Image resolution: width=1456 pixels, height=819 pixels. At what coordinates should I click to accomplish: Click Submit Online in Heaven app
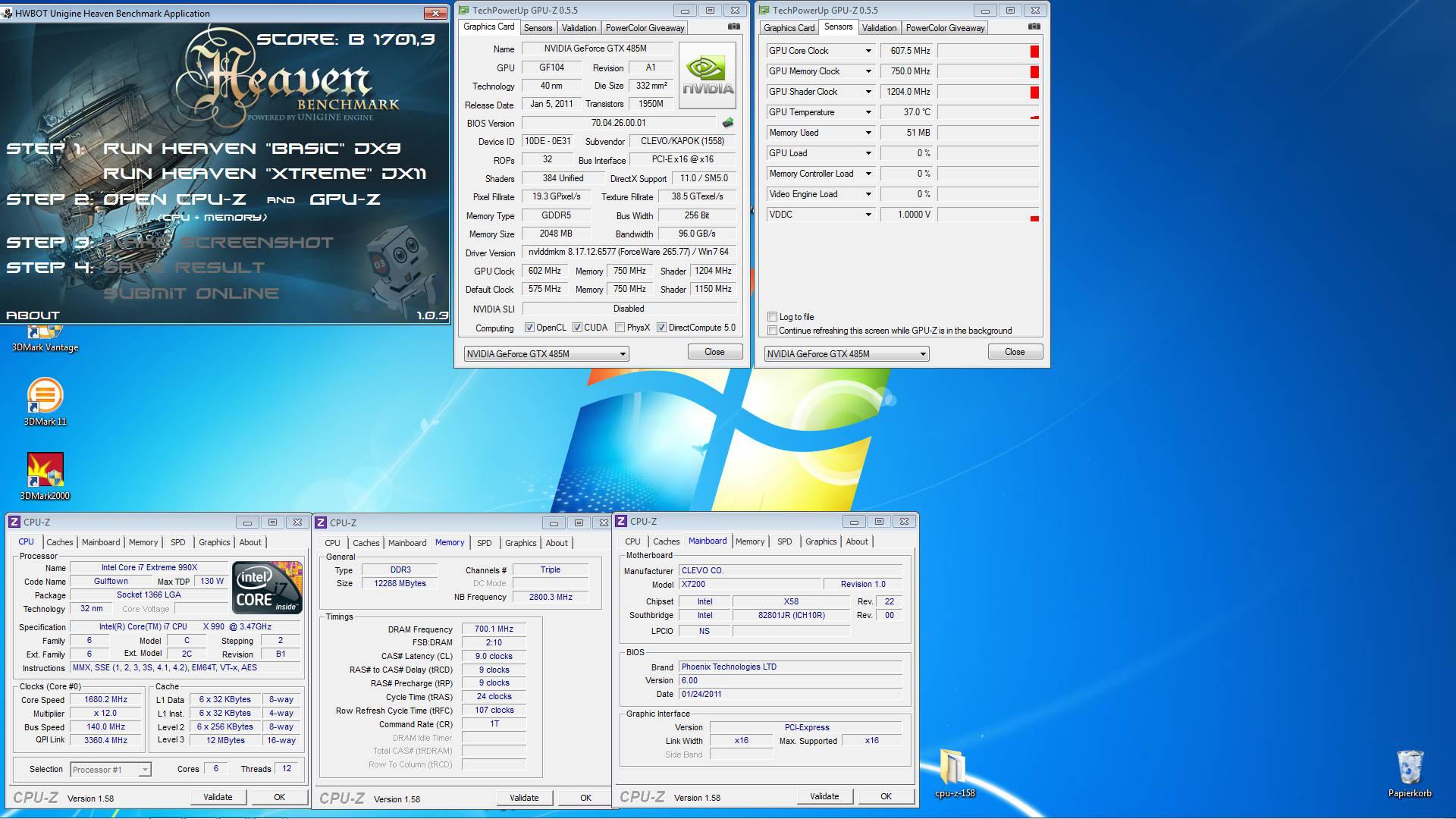click(x=191, y=293)
